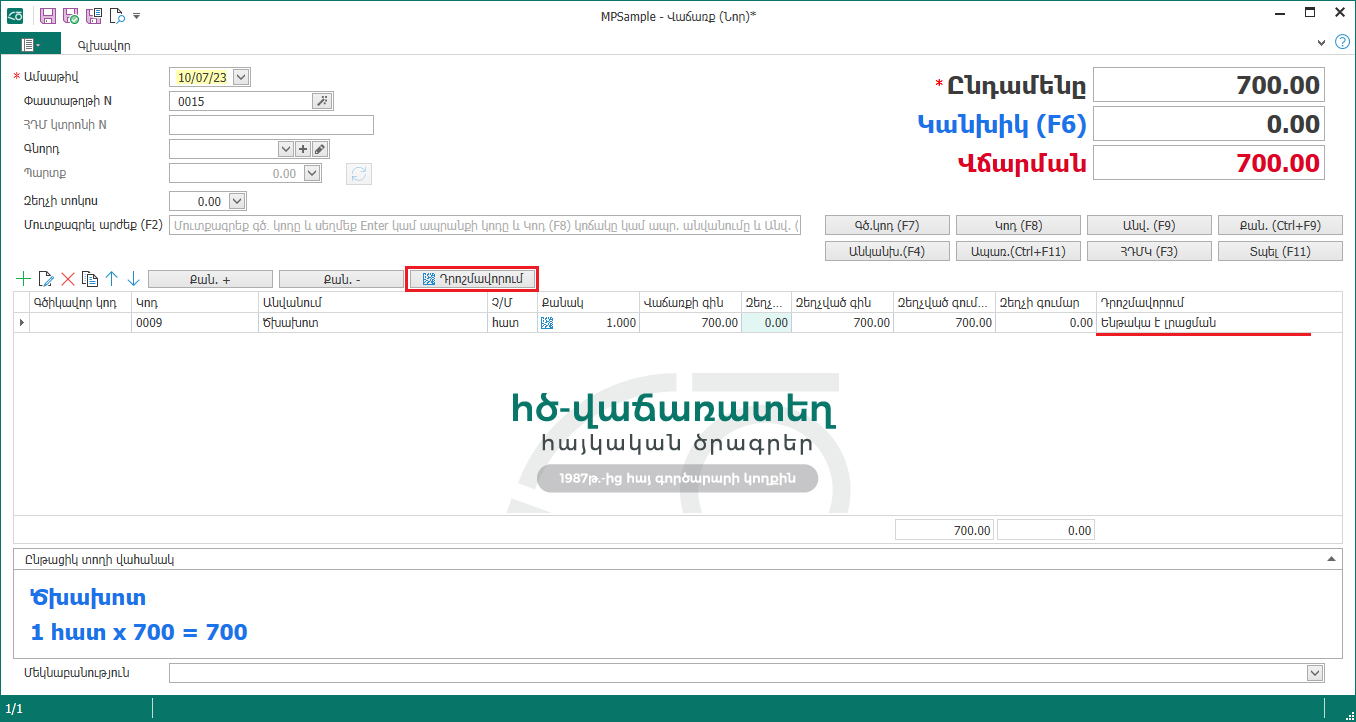Open the file menu button with list icon

click(x=30, y=45)
